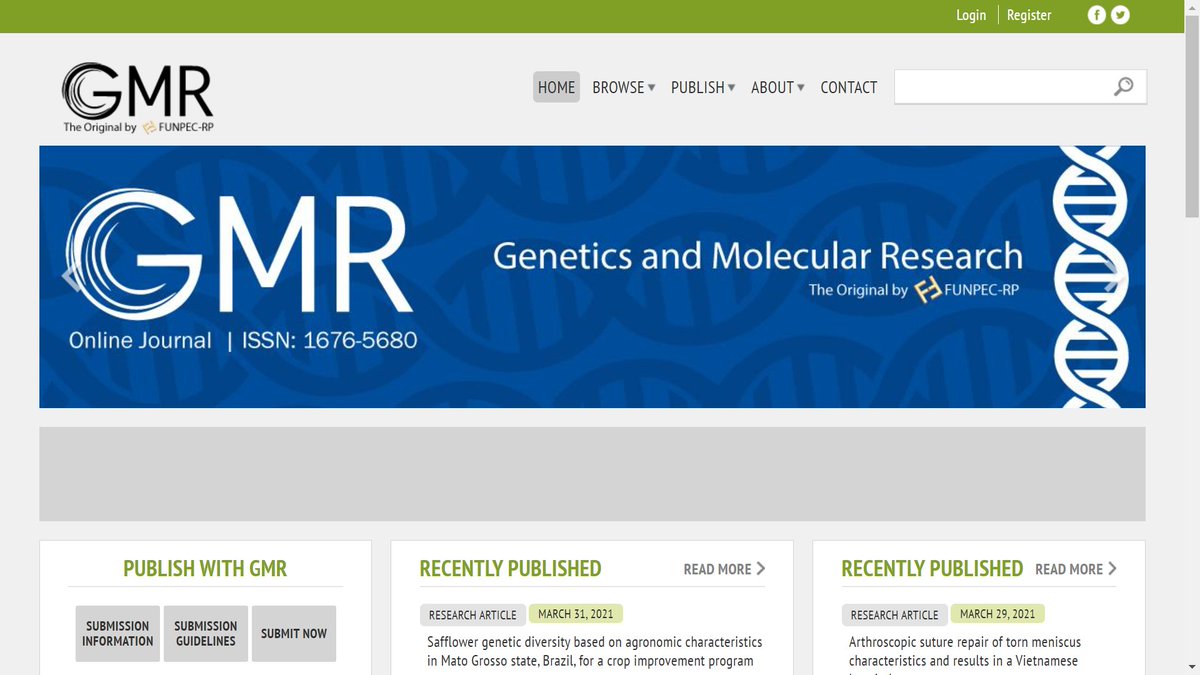Click the search magnifier icon
Screen dimensions: 1200x675
click(1124, 87)
